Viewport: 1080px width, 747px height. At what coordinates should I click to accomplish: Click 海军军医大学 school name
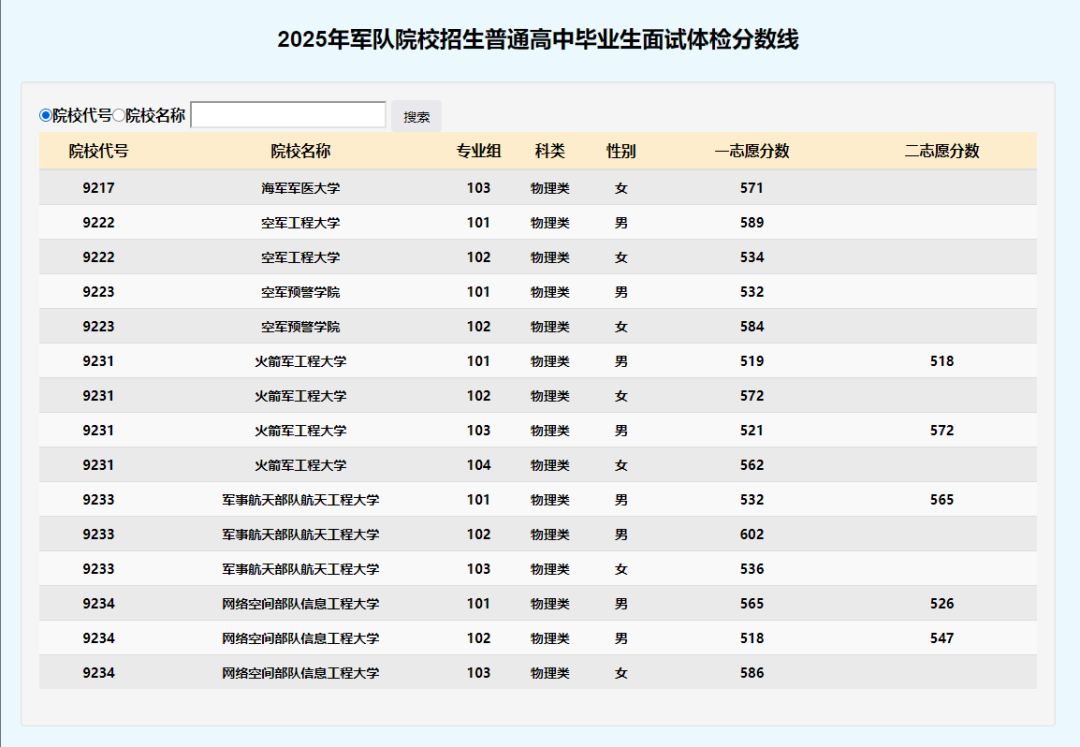point(300,188)
